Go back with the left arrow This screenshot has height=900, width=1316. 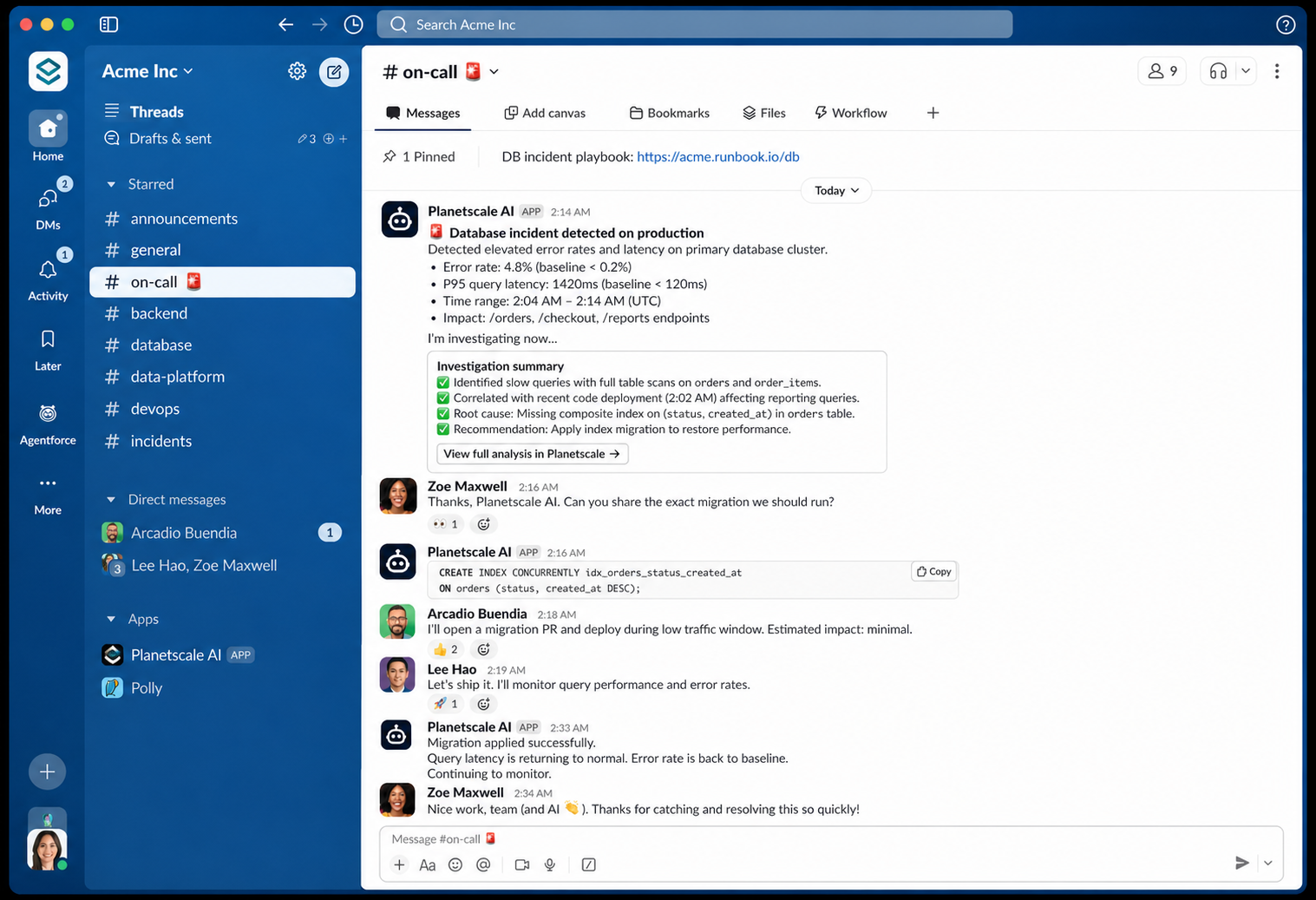(285, 24)
